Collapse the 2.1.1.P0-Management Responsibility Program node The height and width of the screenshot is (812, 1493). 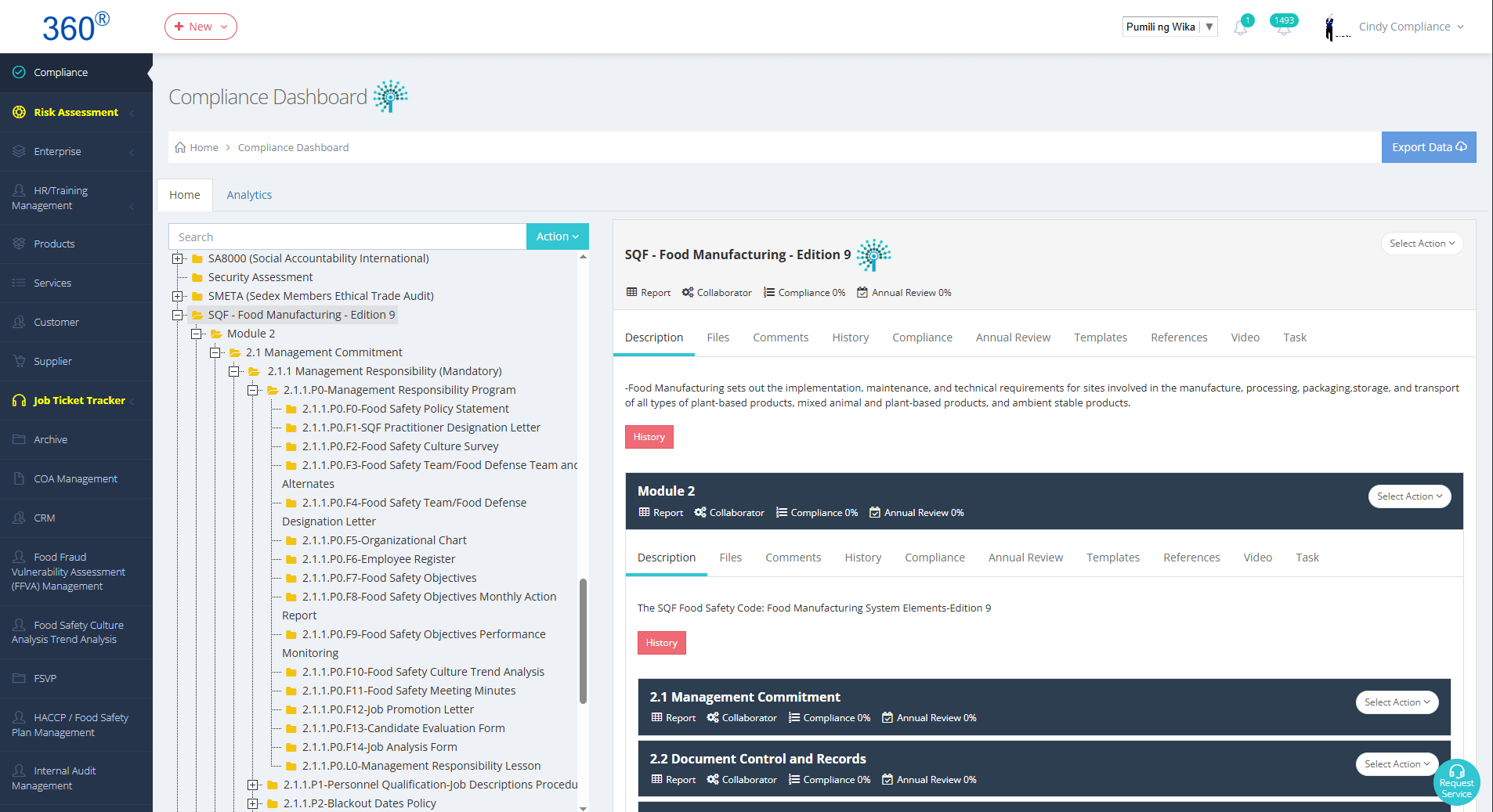(x=253, y=390)
